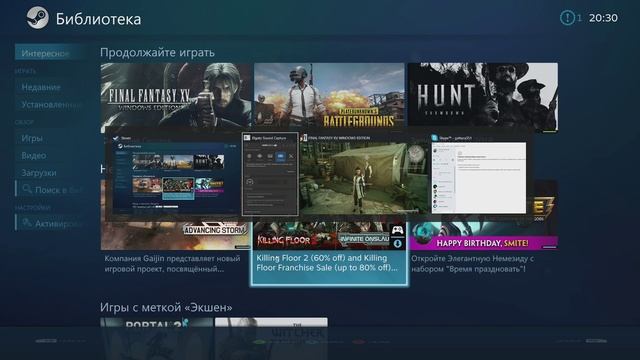The height and width of the screenshot is (360, 640).
Task: Click the Skype icon in the task switcher
Action: coord(435,138)
